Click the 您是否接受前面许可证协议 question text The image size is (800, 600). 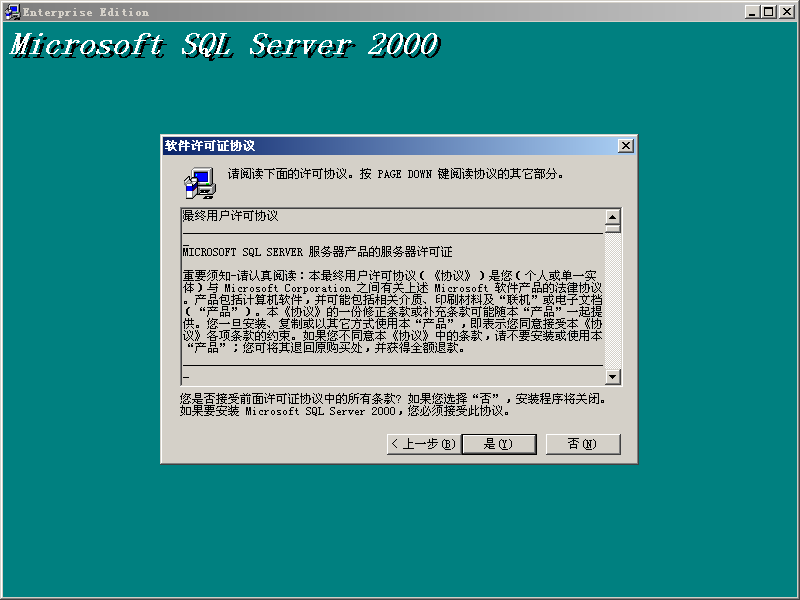pyautogui.click(x=393, y=405)
